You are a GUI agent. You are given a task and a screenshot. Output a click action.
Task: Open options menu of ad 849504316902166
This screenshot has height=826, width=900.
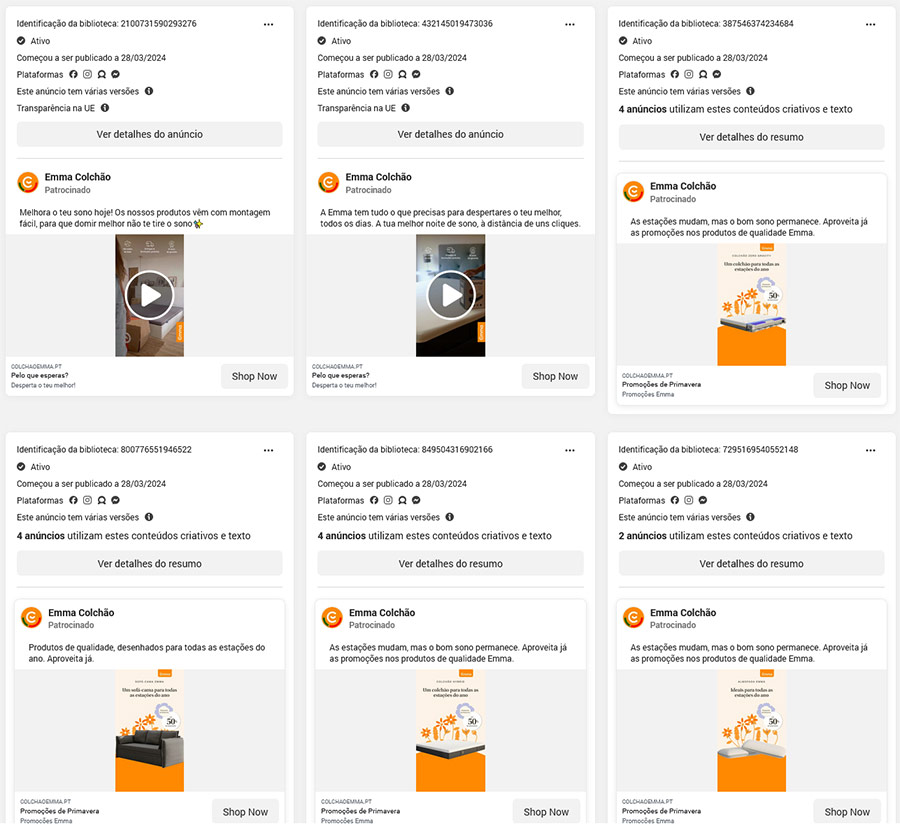569,450
